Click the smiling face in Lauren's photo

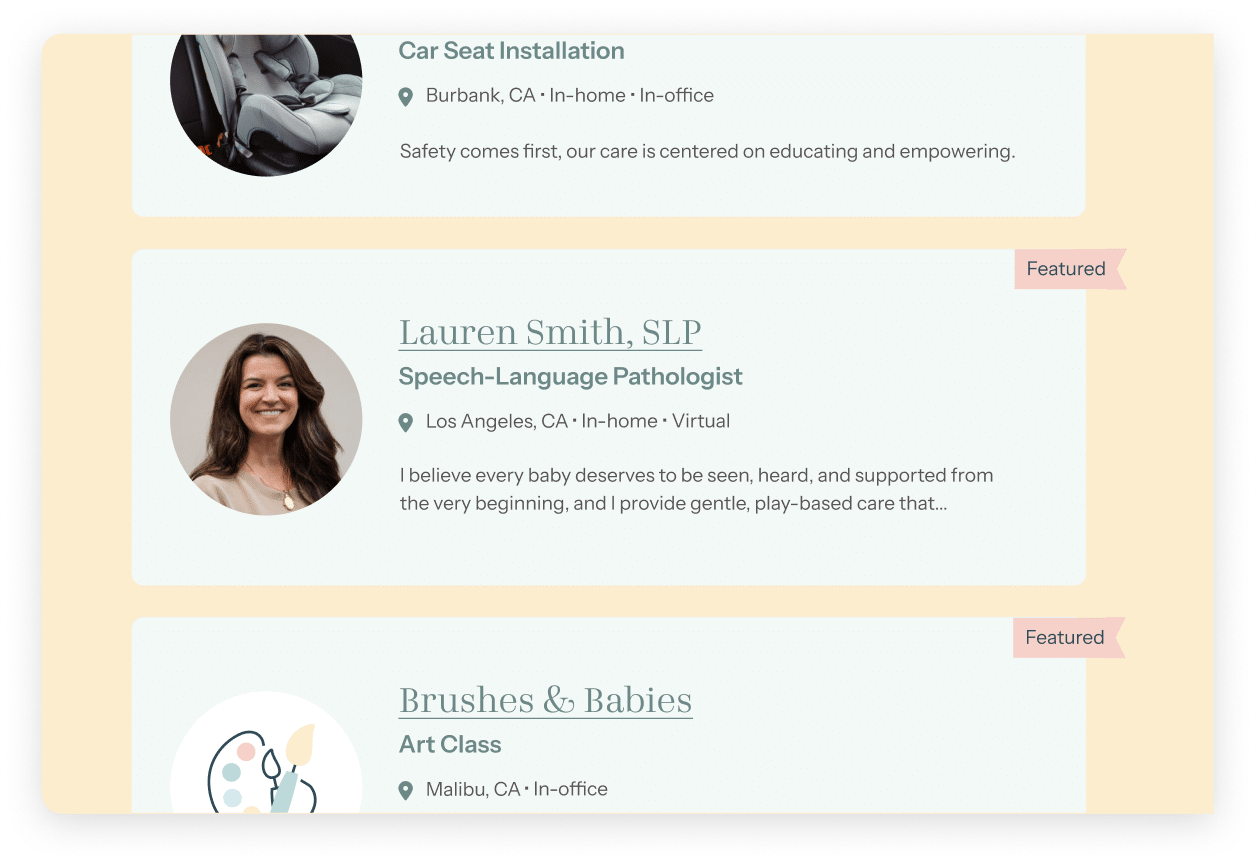tap(268, 397)
